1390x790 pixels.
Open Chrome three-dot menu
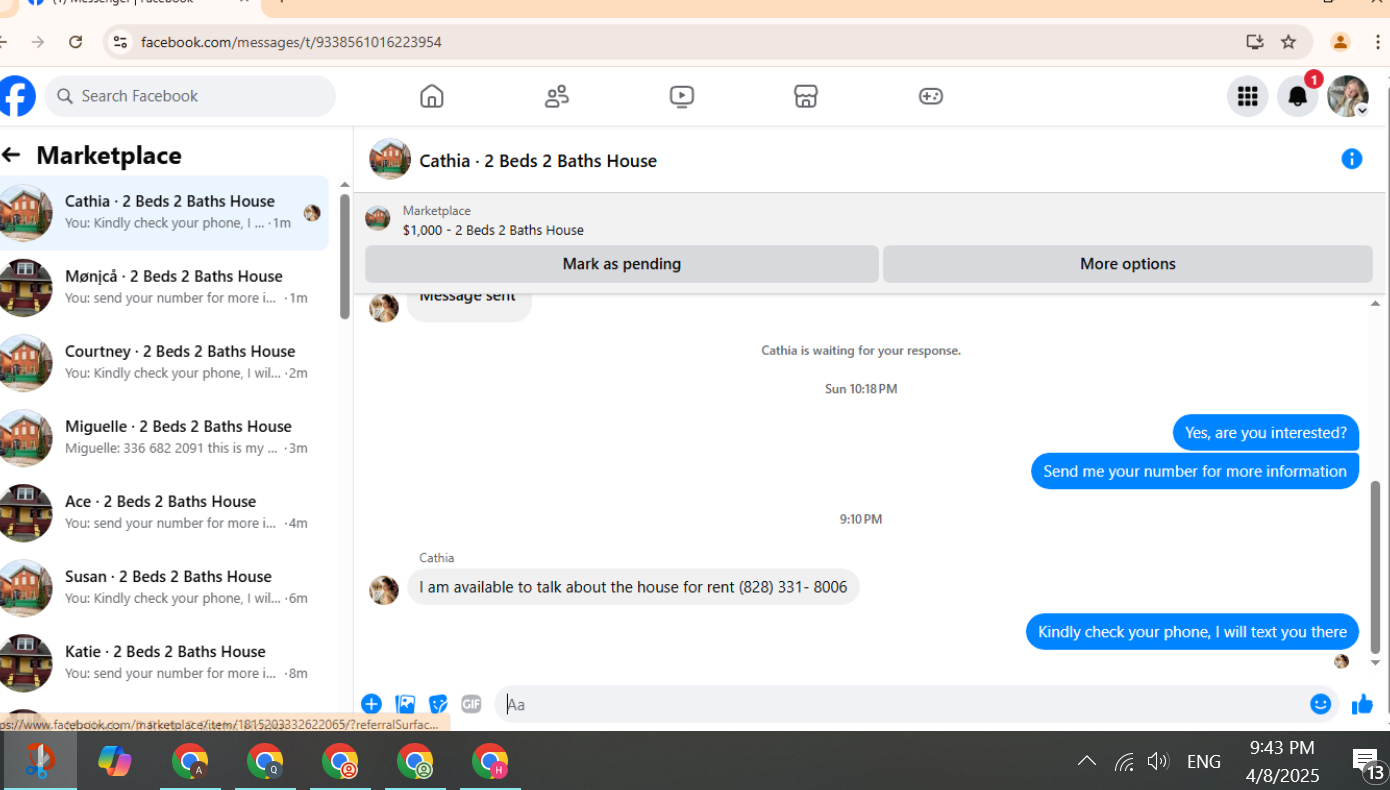click(x=1378, y=42)
